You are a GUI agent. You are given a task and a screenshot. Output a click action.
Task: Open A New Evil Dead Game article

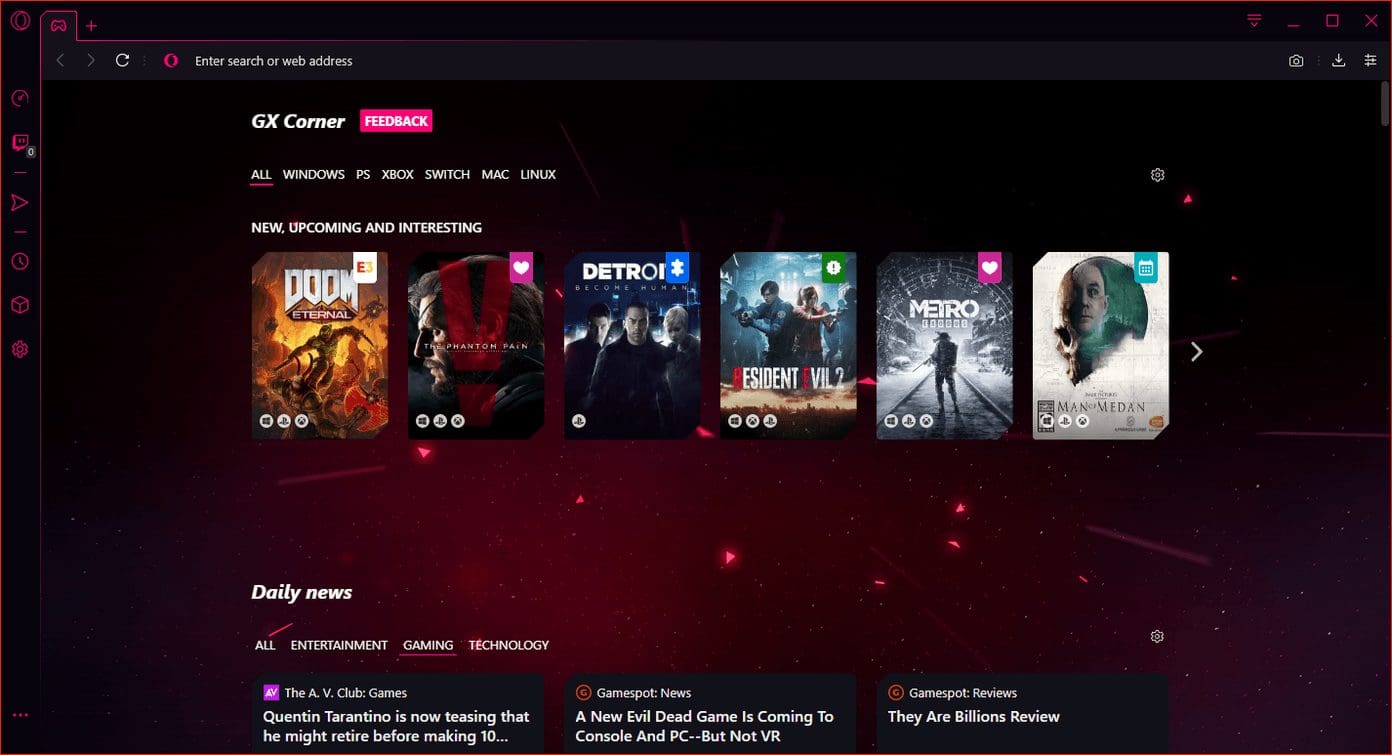click(x=705, y=726)
